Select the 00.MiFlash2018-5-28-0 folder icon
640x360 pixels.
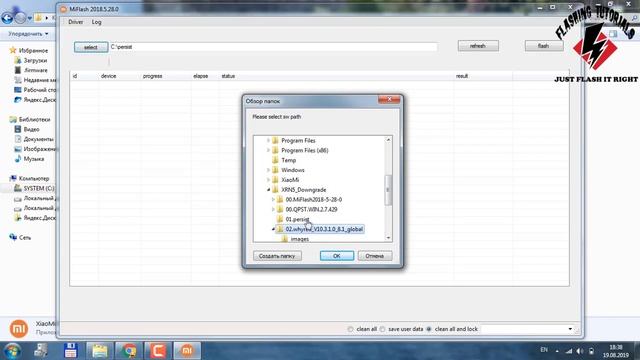click(280, 200)
